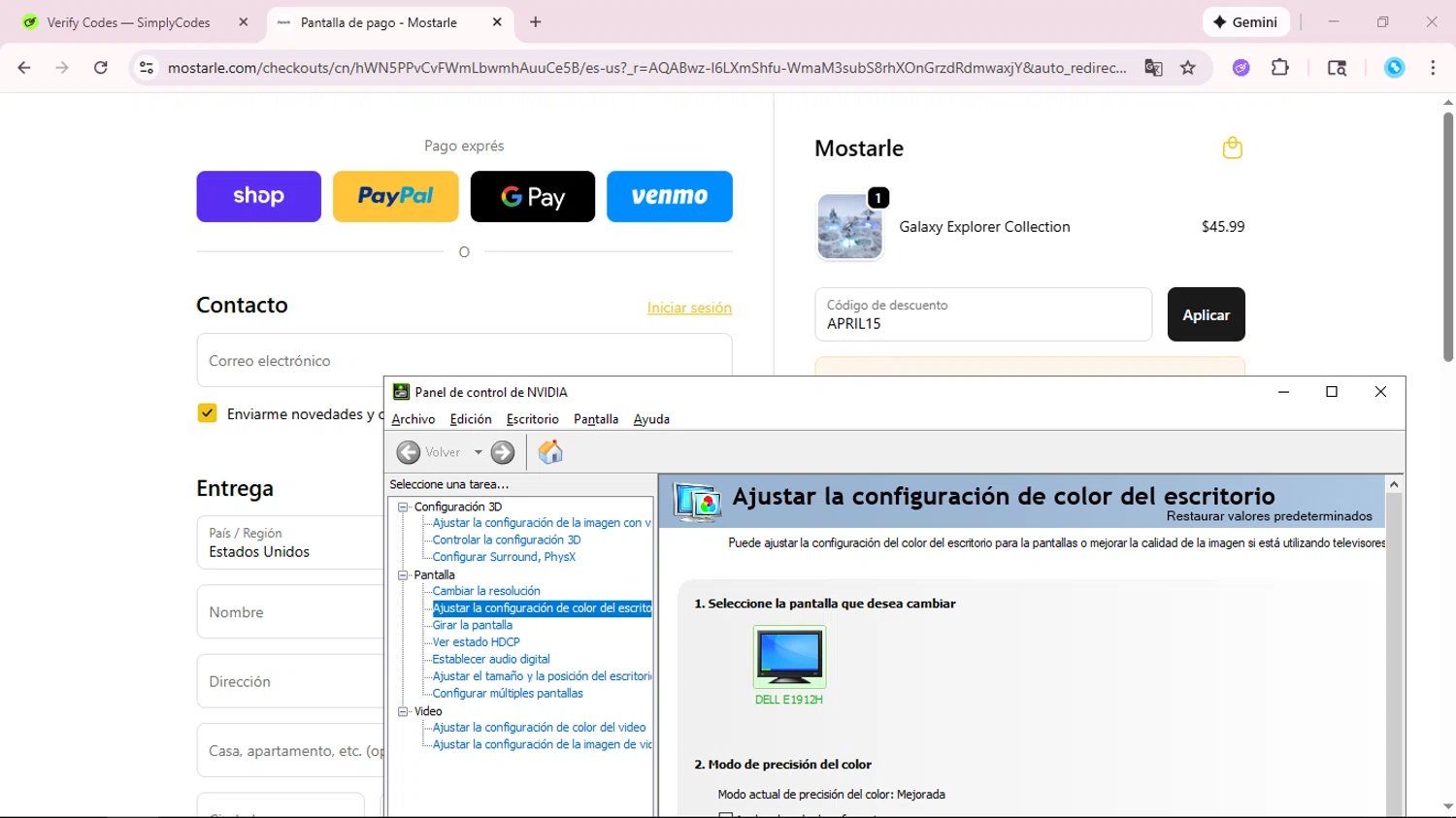The image size is (1456, 818).
Task: Open Gemini button in Chrome
Action: (1245, 22)
